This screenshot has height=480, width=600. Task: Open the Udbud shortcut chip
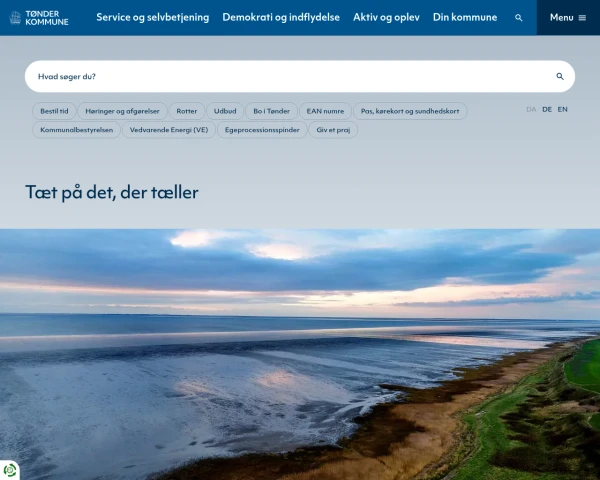225,111
